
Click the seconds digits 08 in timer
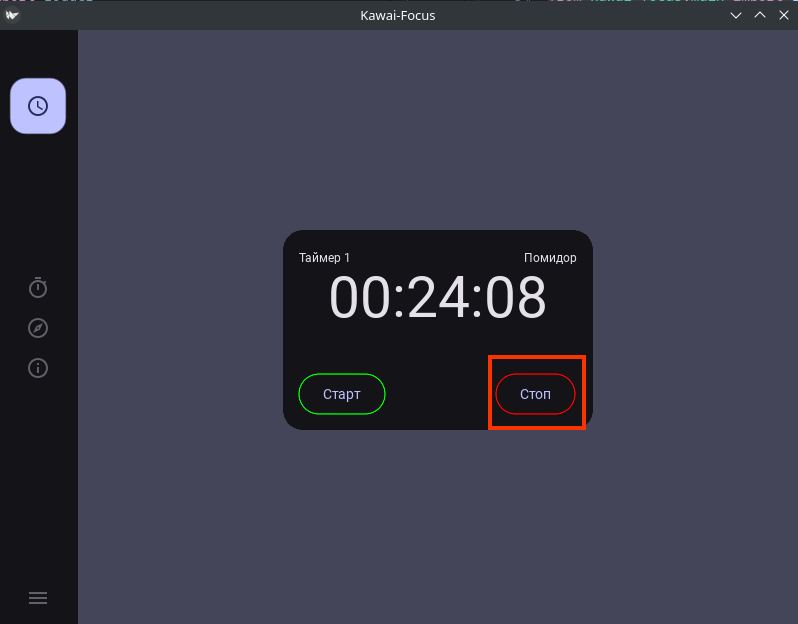[514, 298]
